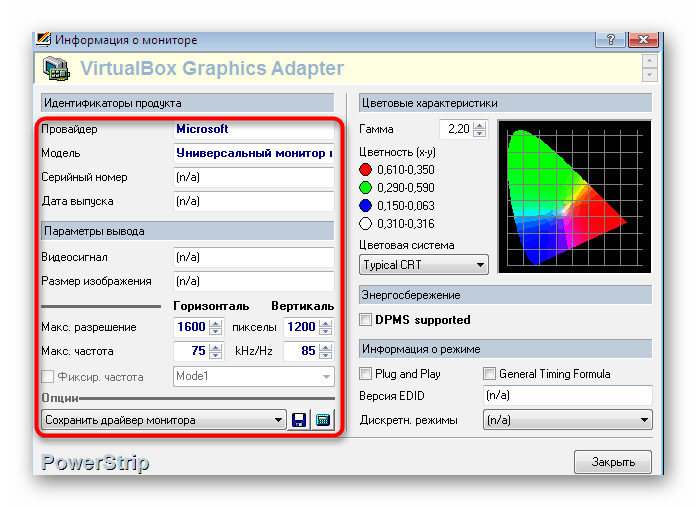Click the Параметры вывода section header
The width and height of the screenshot is (696, 507).
tap(187, 231)
